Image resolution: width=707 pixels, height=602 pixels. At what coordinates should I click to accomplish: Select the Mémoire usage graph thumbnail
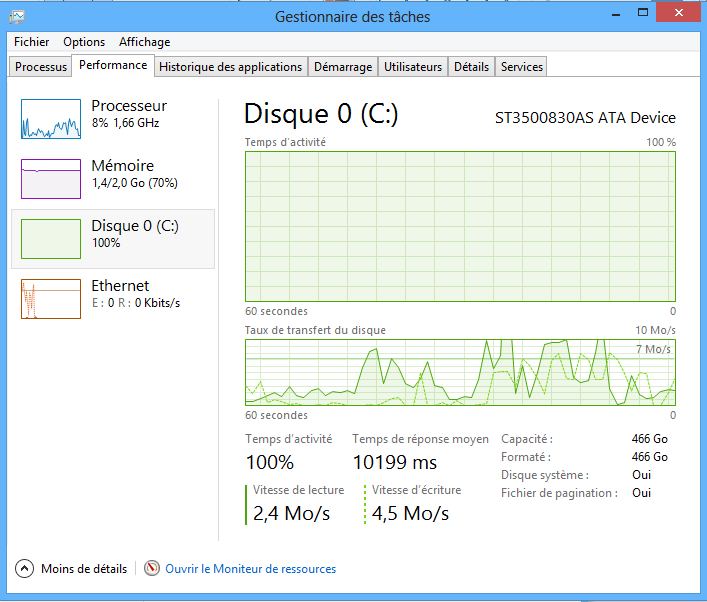(x=51, y=179)
